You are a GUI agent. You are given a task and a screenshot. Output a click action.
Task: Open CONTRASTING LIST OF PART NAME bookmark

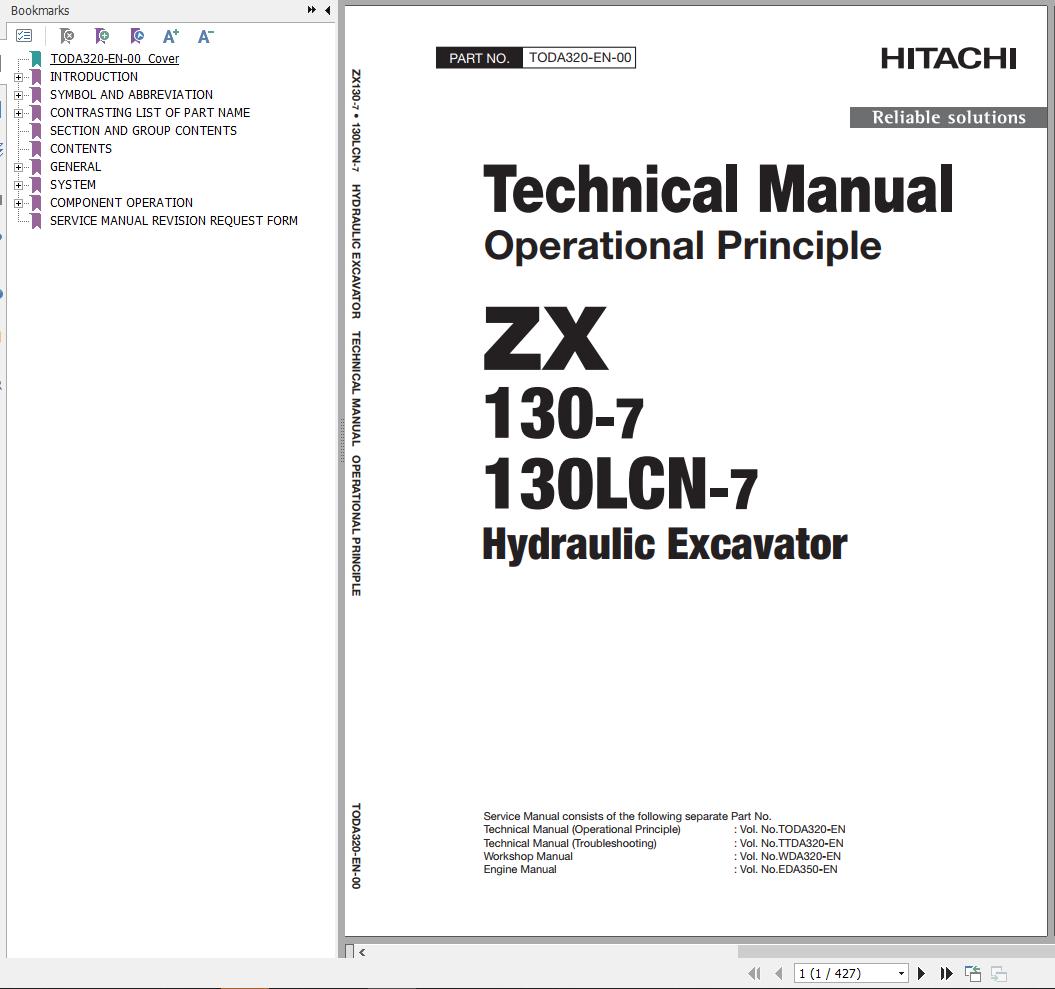point(150,112)
